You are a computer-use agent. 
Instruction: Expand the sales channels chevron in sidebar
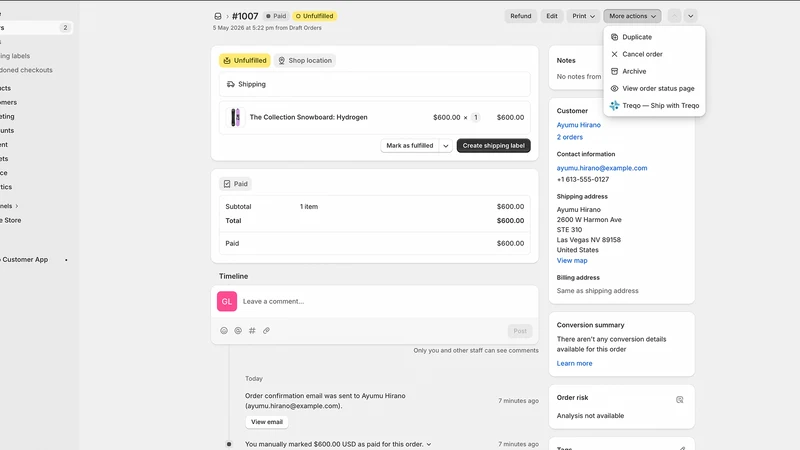(17, 206)
